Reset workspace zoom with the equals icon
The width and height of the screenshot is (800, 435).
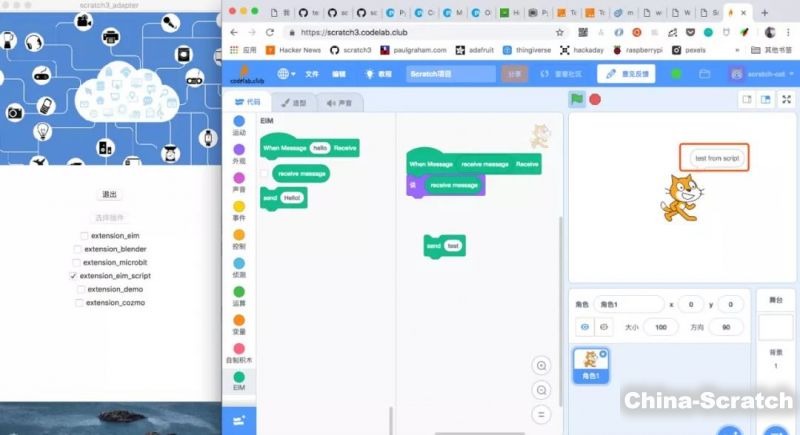541,413
